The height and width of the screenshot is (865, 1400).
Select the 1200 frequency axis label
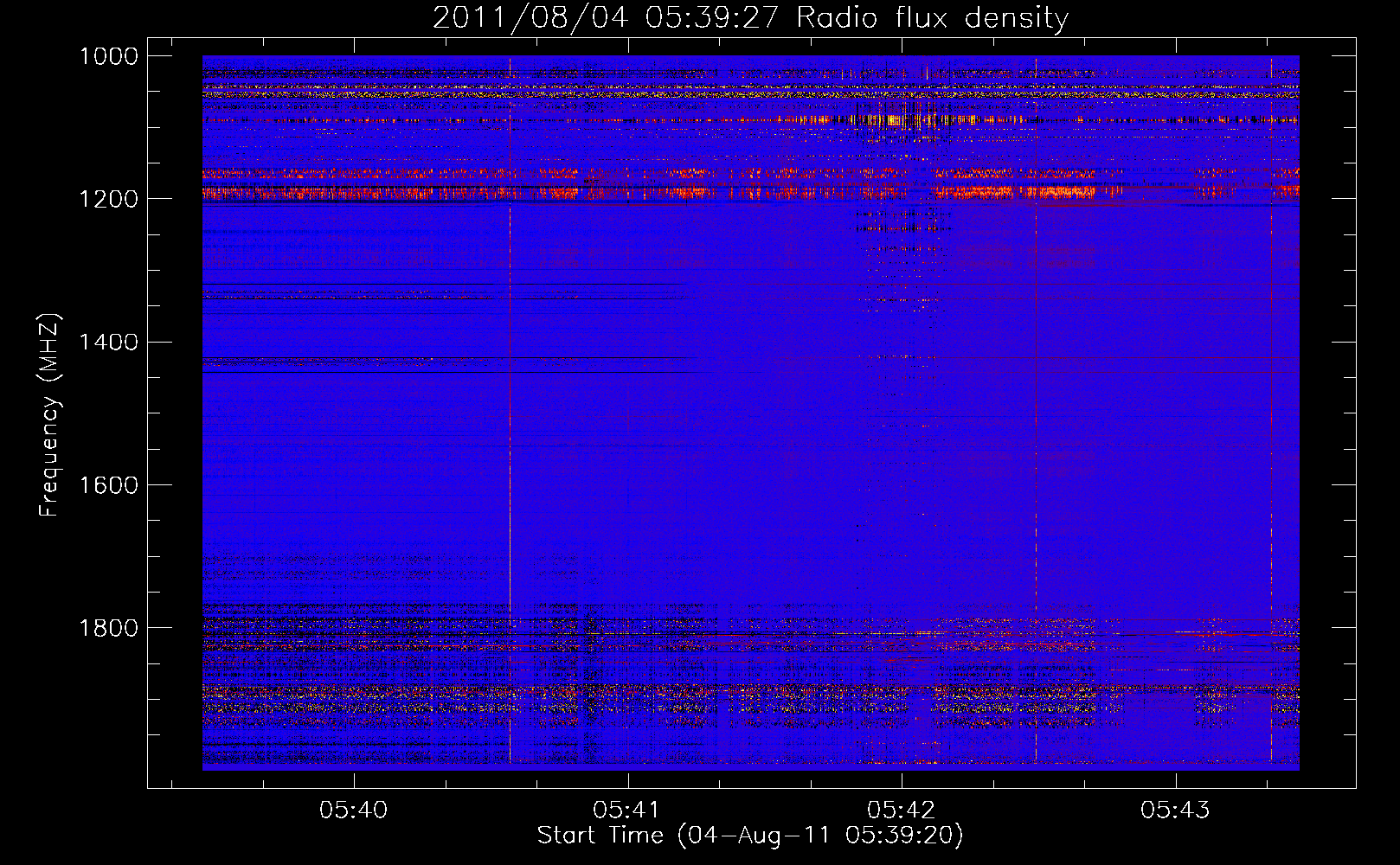click(109, 199)
